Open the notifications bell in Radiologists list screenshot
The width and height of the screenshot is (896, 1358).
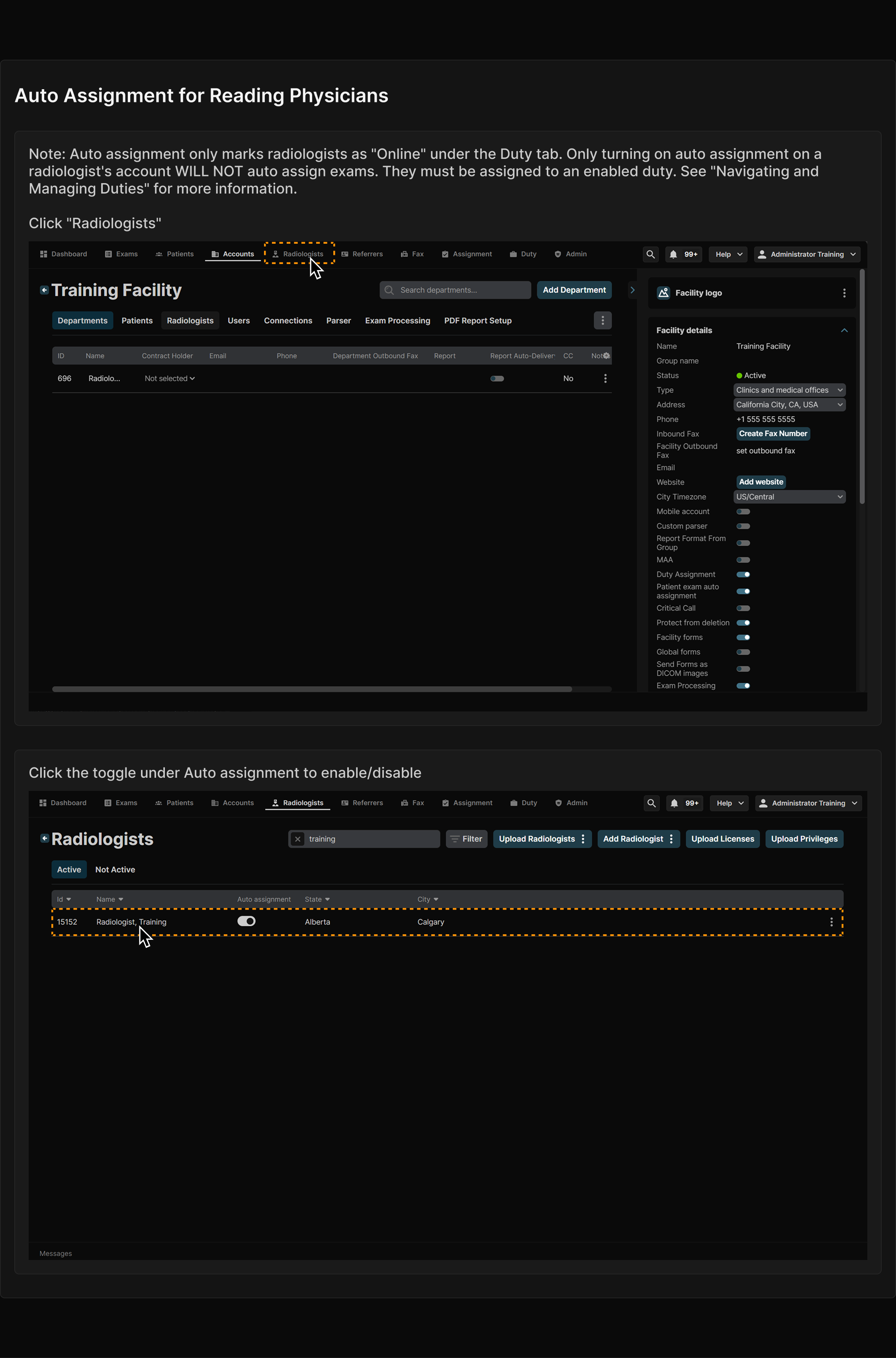coord(674,803)
